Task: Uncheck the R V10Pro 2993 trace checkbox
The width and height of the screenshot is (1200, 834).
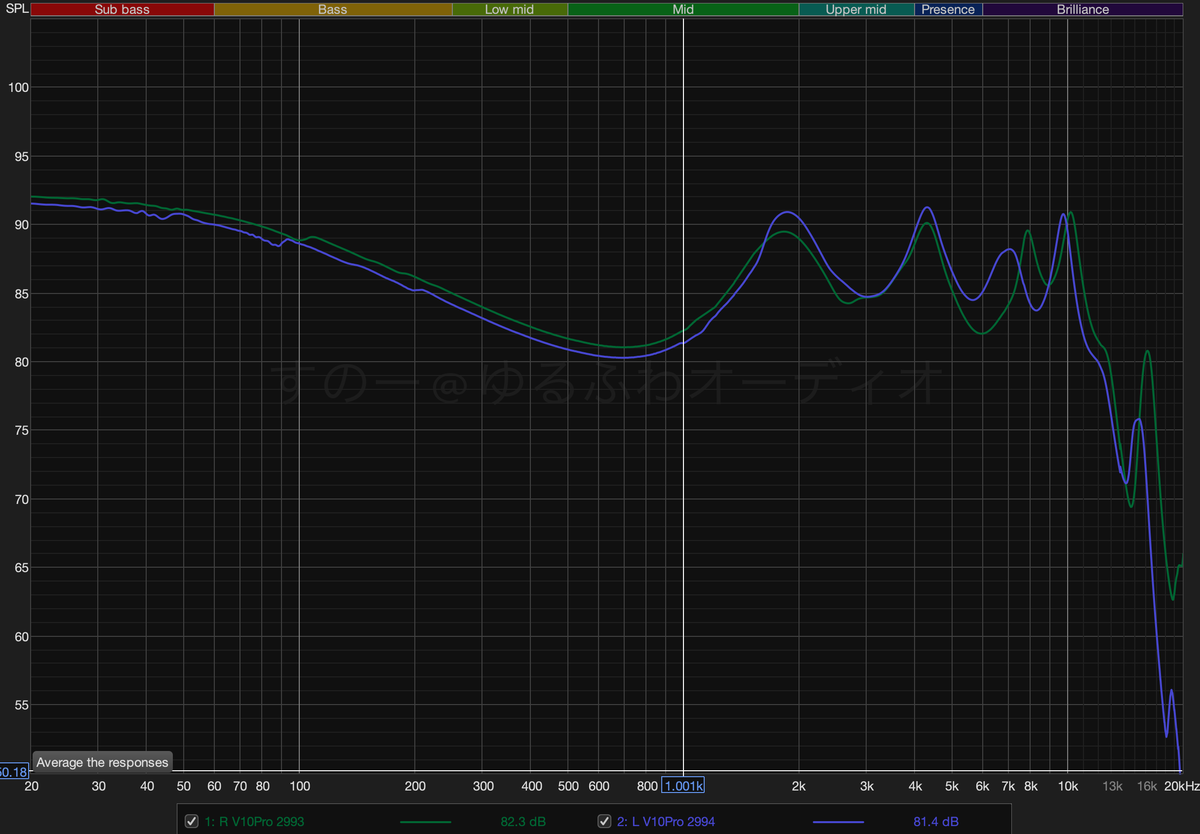Action: [x=192, y=822]
